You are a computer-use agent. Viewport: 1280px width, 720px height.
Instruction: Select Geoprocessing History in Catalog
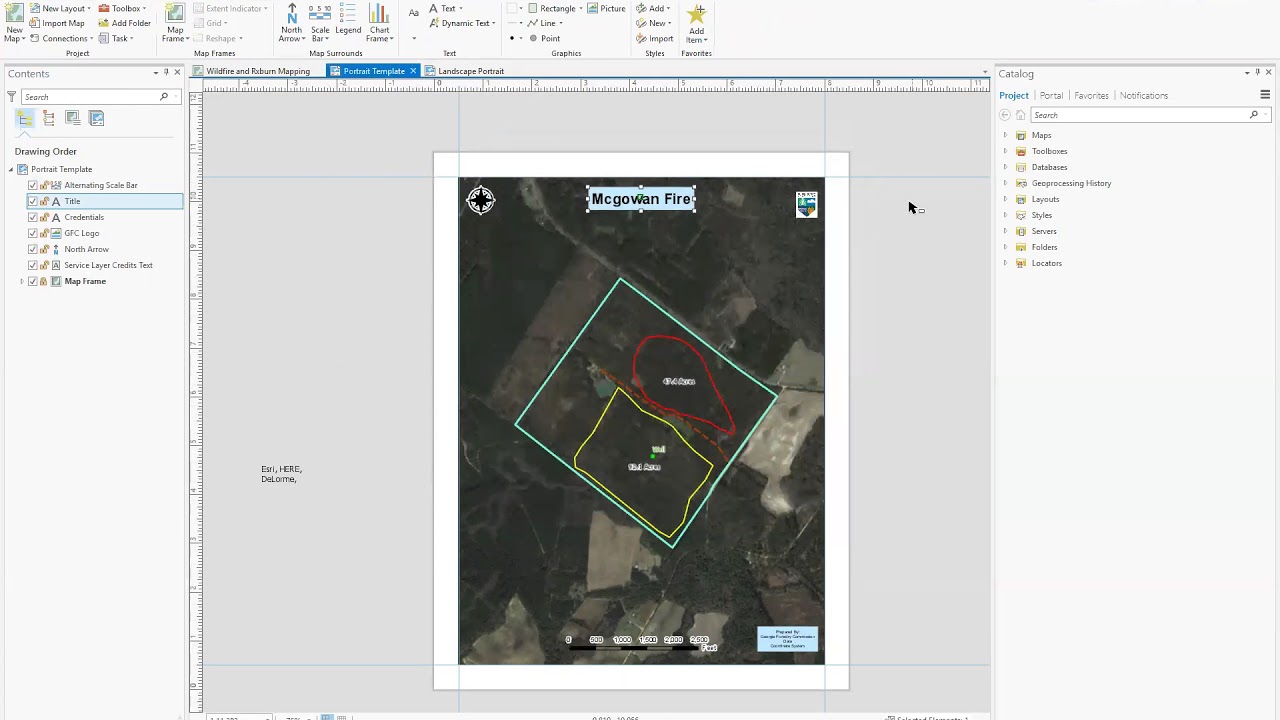pyautogui.click(x=1071, y=183)
